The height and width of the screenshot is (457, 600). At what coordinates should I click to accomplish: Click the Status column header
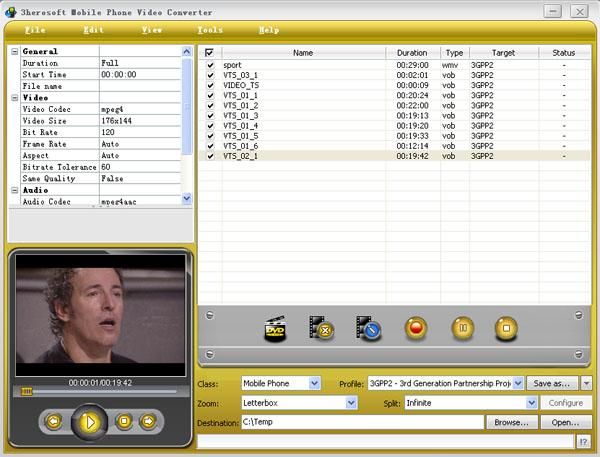tap(564, 52)
